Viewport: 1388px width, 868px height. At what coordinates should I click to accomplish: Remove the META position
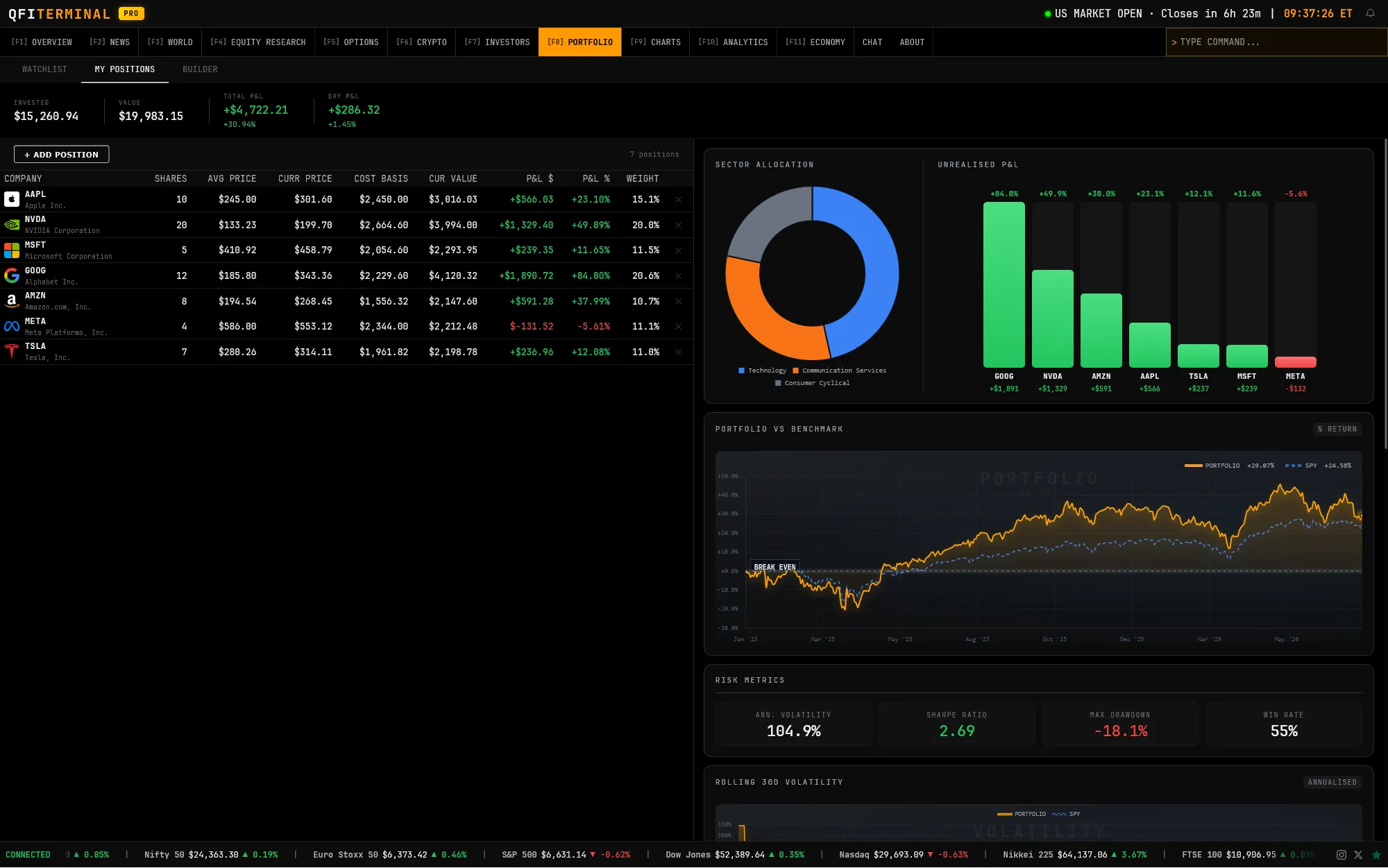tap(678, 326)
